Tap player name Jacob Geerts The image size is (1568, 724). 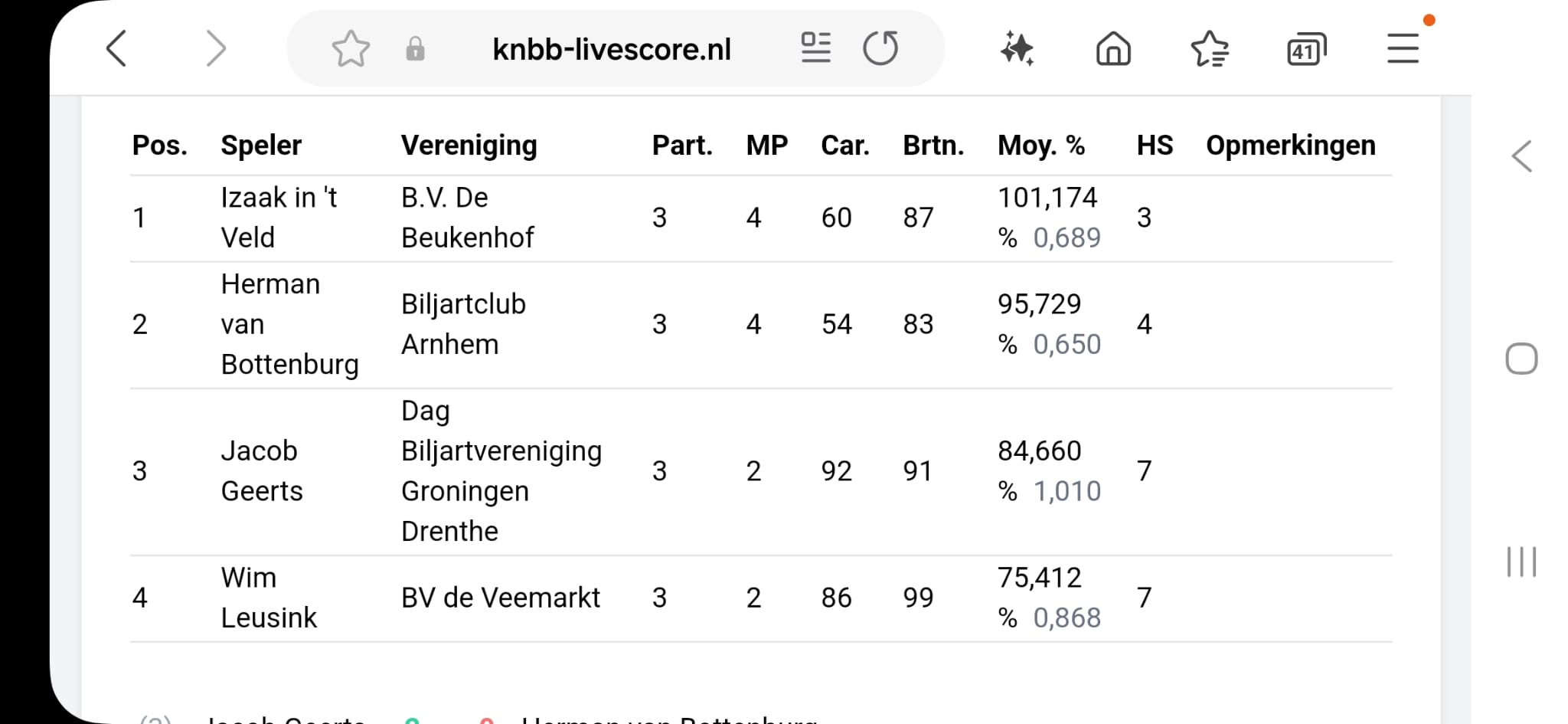pos(262,471)
